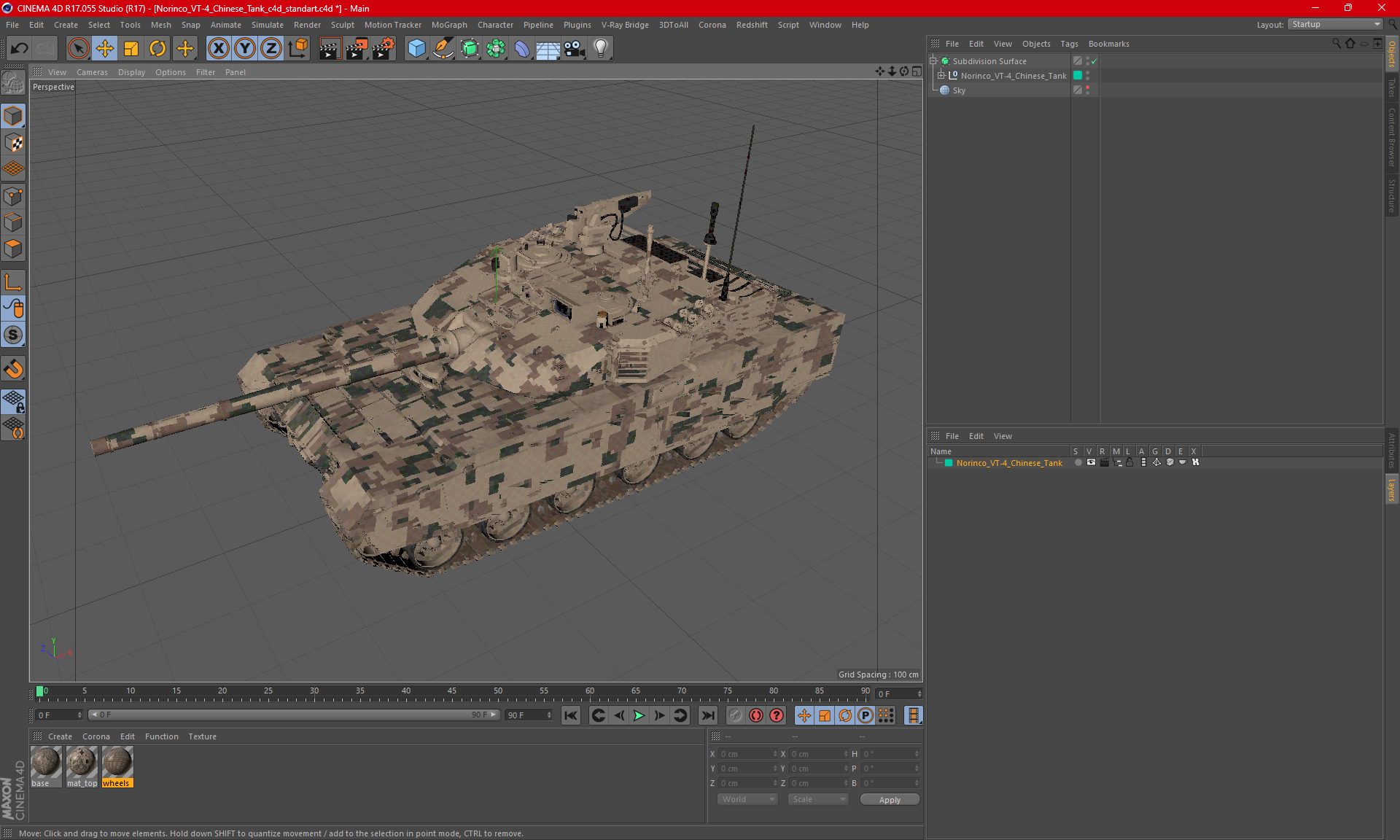The width and height of the screenshot is (1400, 840).
Task: Enable the Snap magnet icon in sidebar
Action: 13,369
